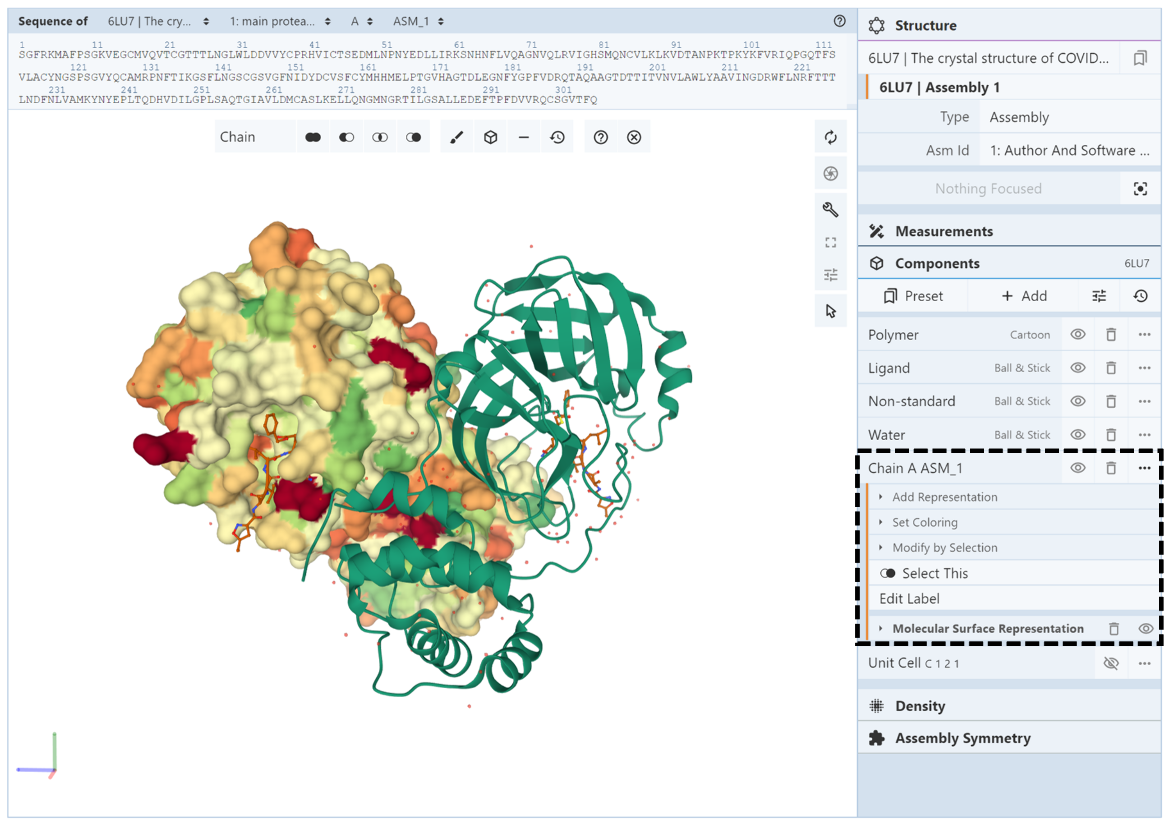Click the cube representation icon in toolbar

[x=490, y=137]
